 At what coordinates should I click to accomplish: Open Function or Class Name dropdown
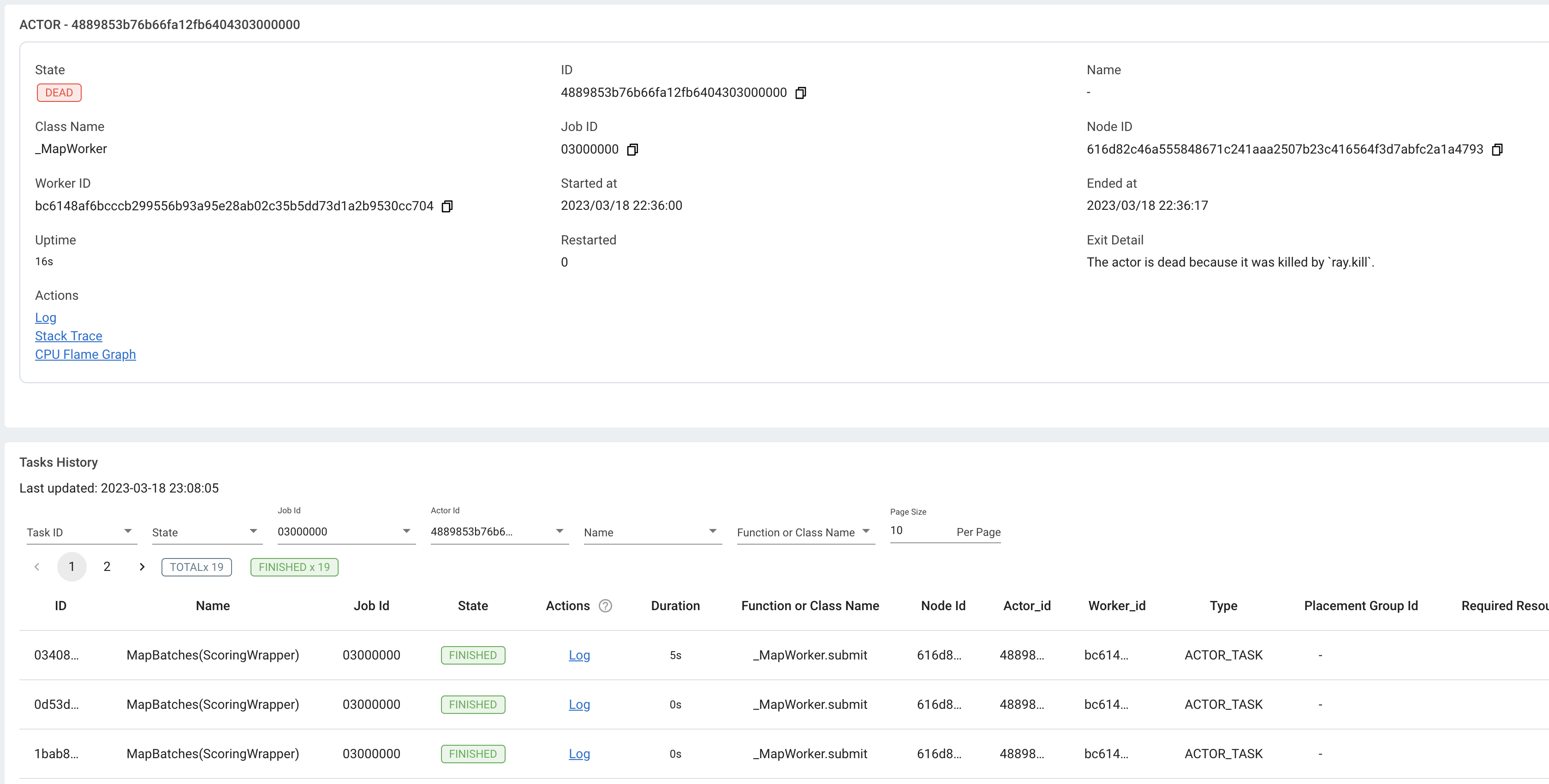pos(866,531)
